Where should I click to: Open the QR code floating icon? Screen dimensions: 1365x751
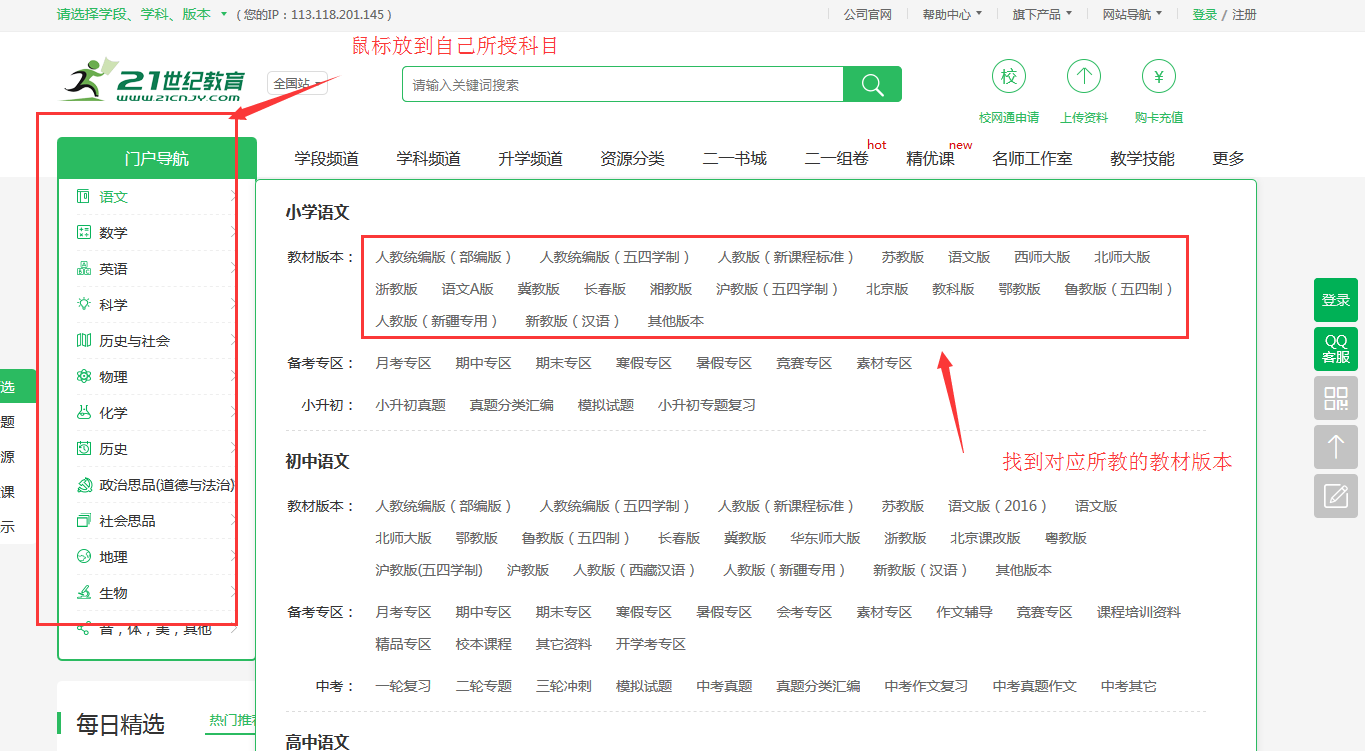pyautogui.click(x=1335, y=398)
